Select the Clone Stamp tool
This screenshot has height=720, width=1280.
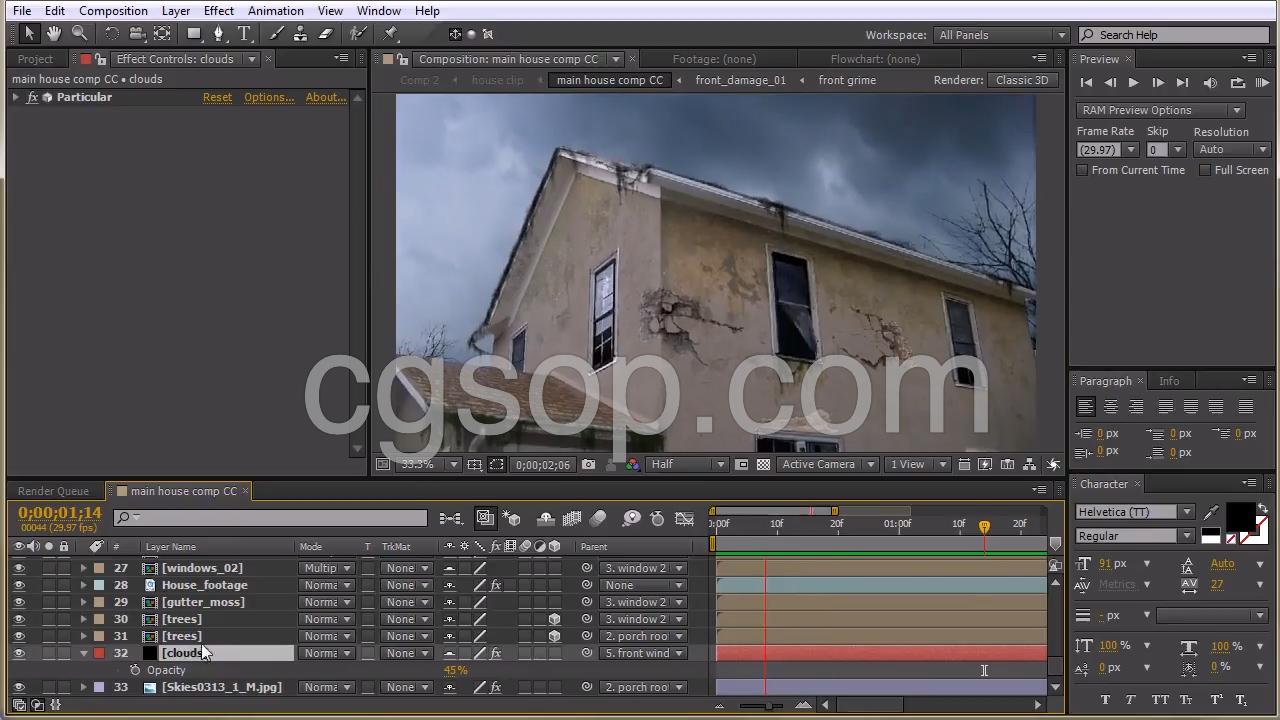(300, 34)
